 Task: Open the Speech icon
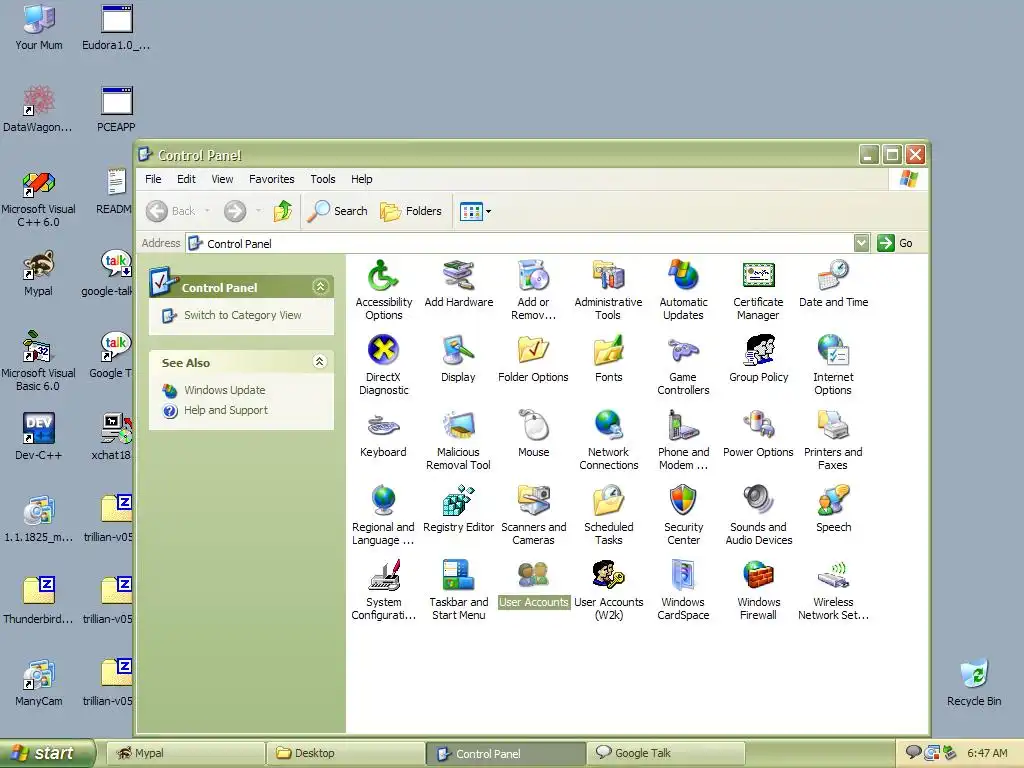click(x=833, y=509)
